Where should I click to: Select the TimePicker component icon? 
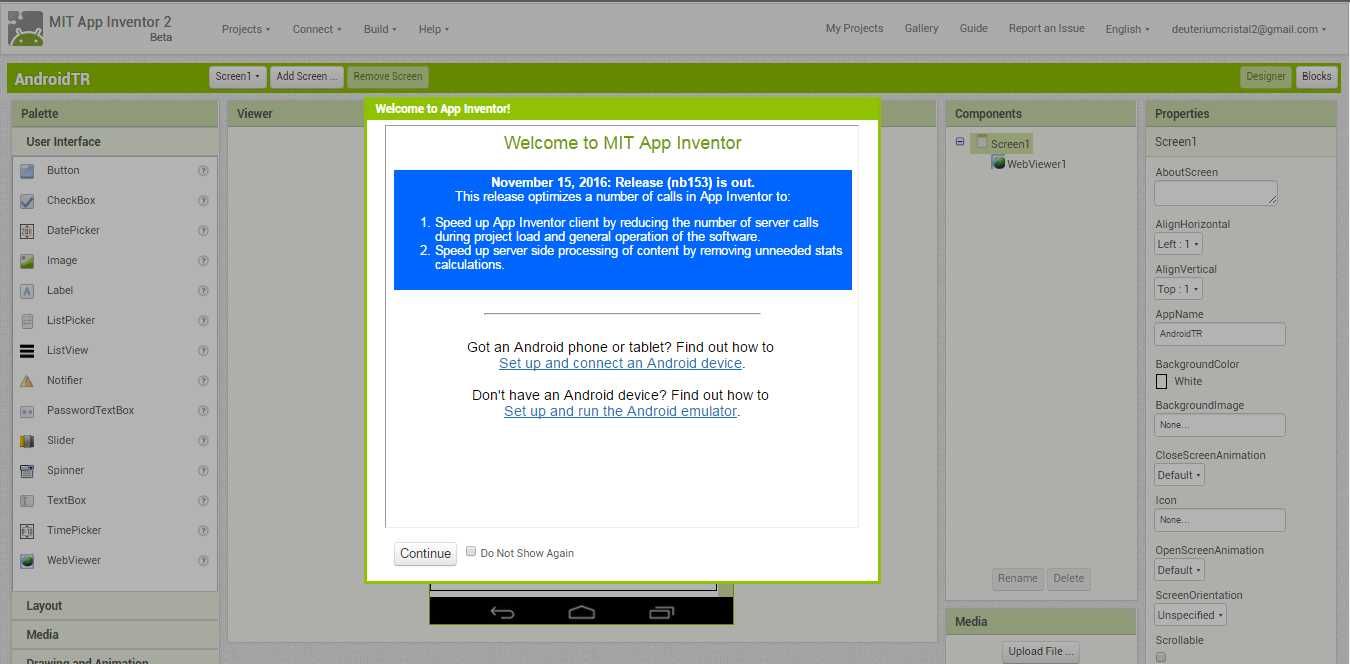[x=27, y=531]
